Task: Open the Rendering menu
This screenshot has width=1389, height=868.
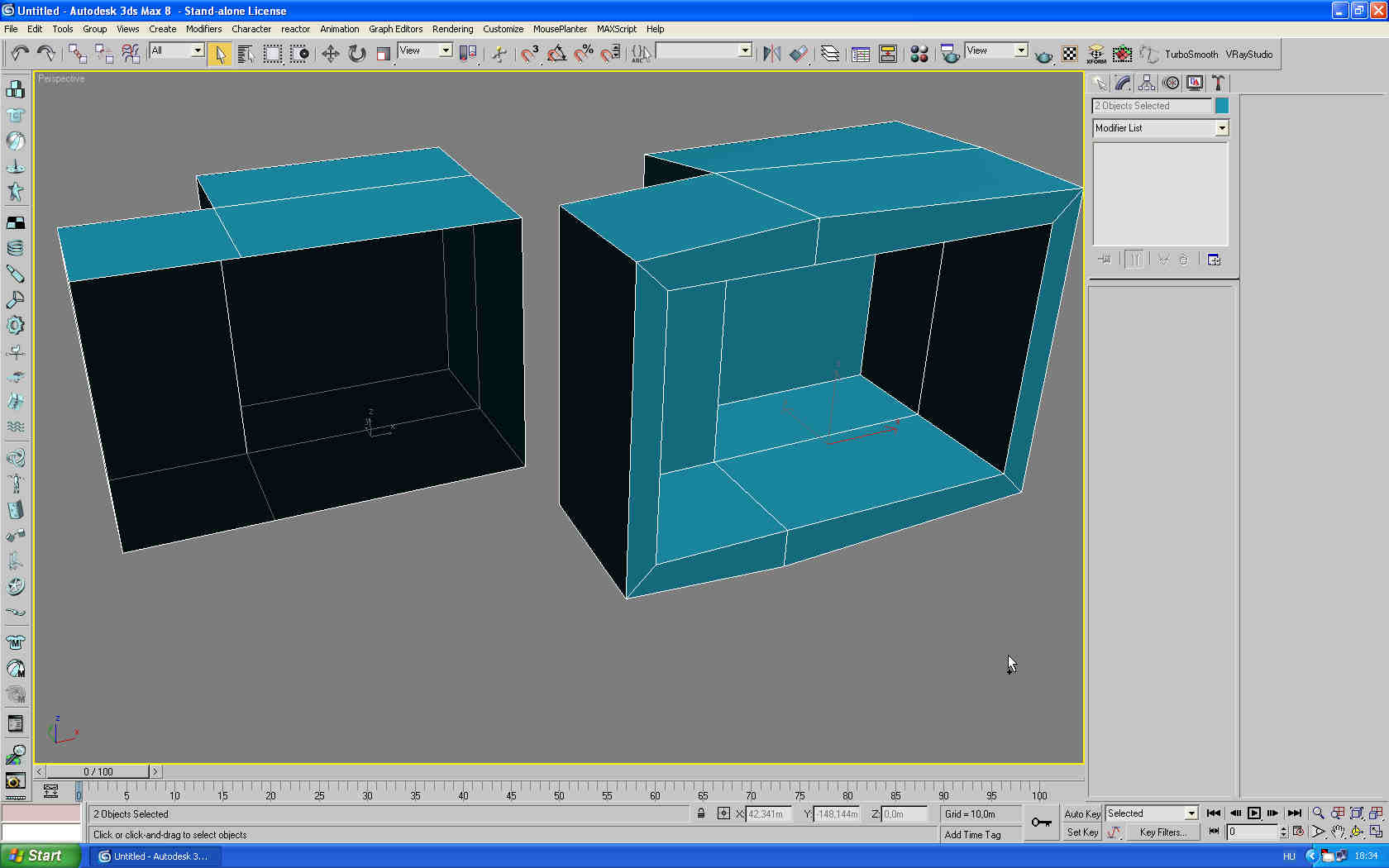Action: 452,29
